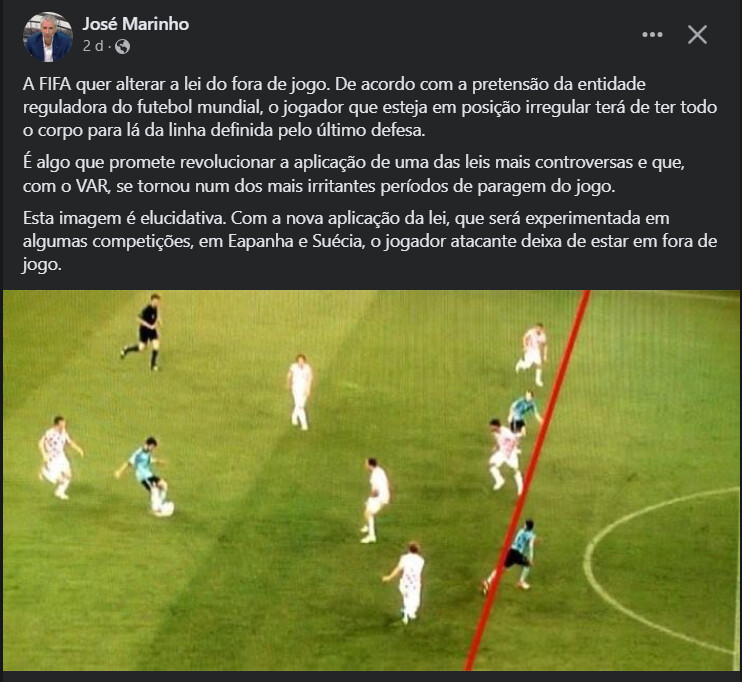This screenshot has height=682, width=742.
Task: Open the three-dot post options menu
Action: [x=652, y=35]
